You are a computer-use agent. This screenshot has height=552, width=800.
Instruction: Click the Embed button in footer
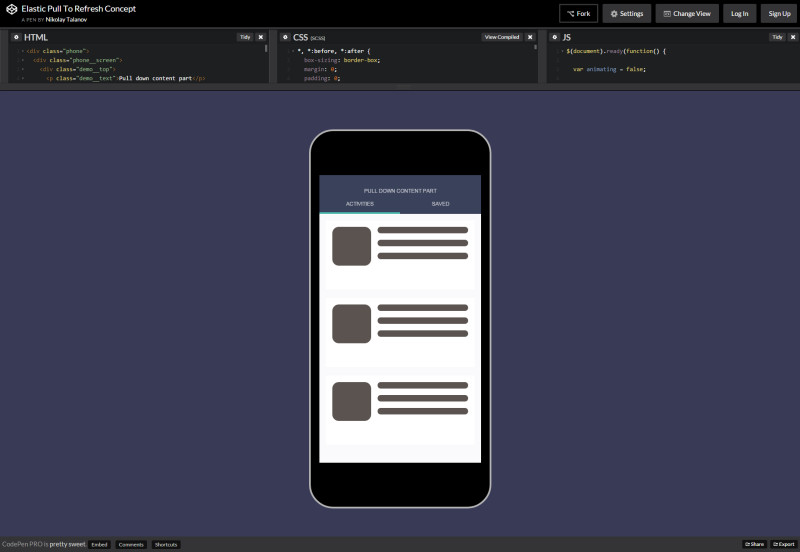point(99,545)
